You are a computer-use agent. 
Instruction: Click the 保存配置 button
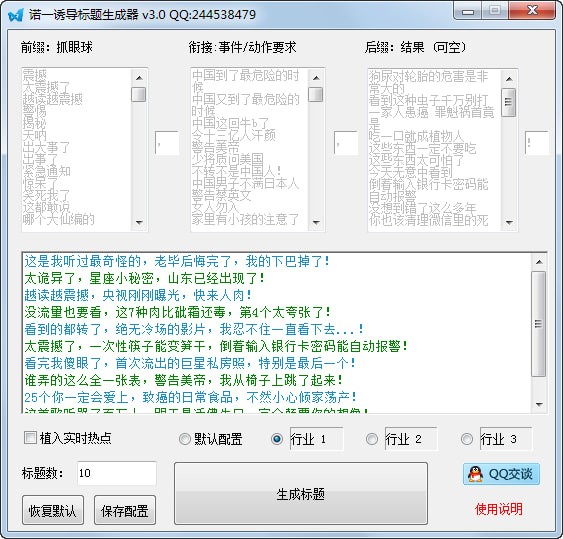click(x=125, y=510)
